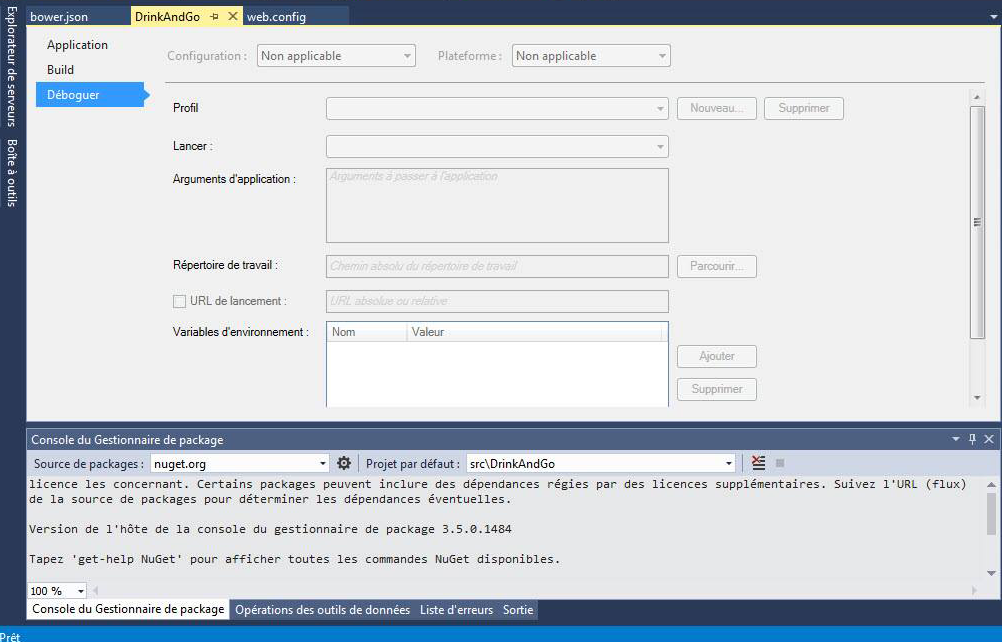Screen dimensions: 1002x642
Task: Sort variables by the Nom column
Action: 367,332
